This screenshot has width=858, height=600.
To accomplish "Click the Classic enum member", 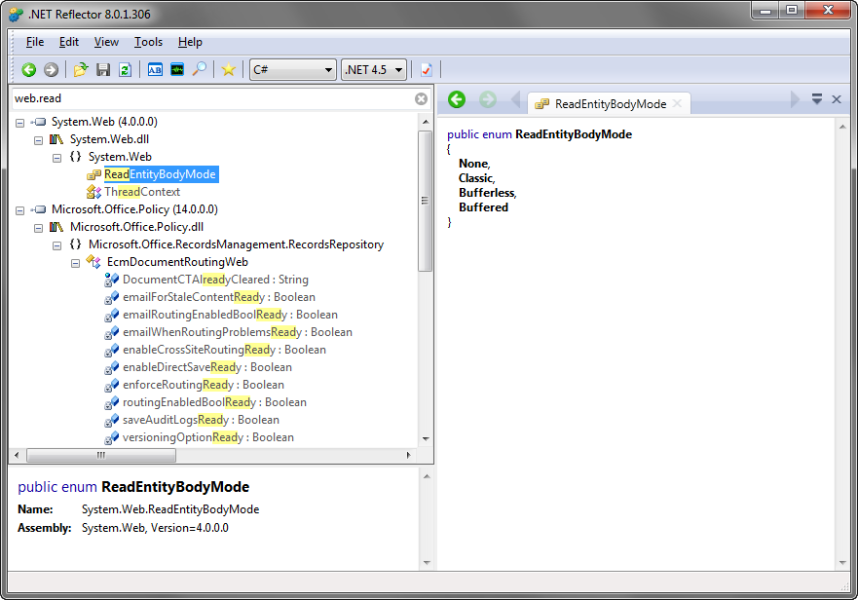I will tap(476, 178).
